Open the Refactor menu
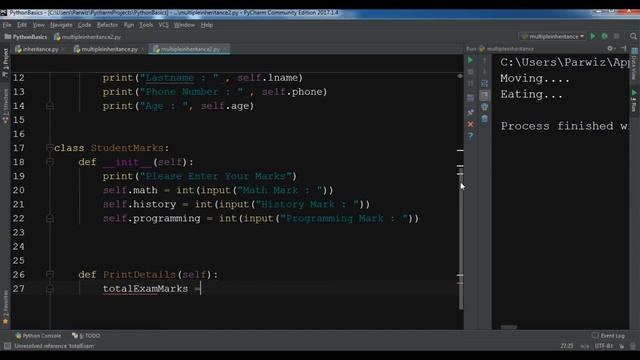 coord(107,25)
